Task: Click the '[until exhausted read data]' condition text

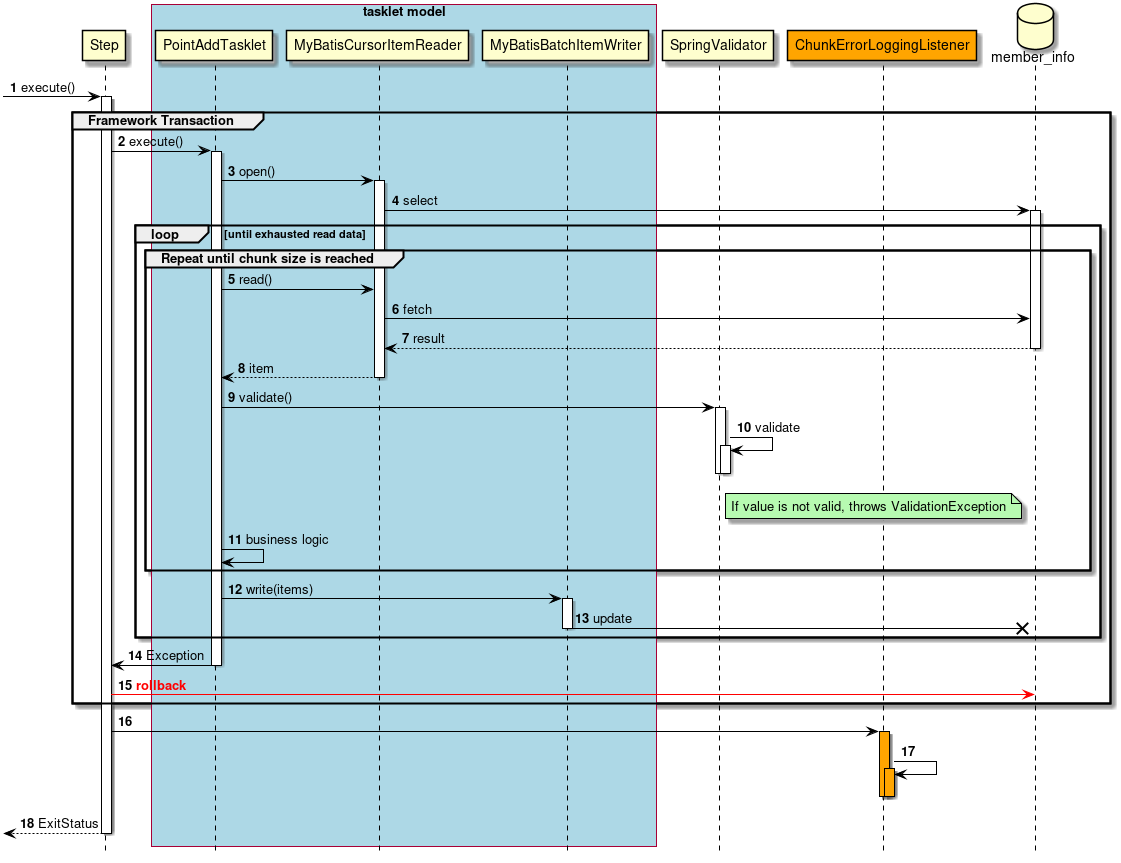Action: coord(295,235)
